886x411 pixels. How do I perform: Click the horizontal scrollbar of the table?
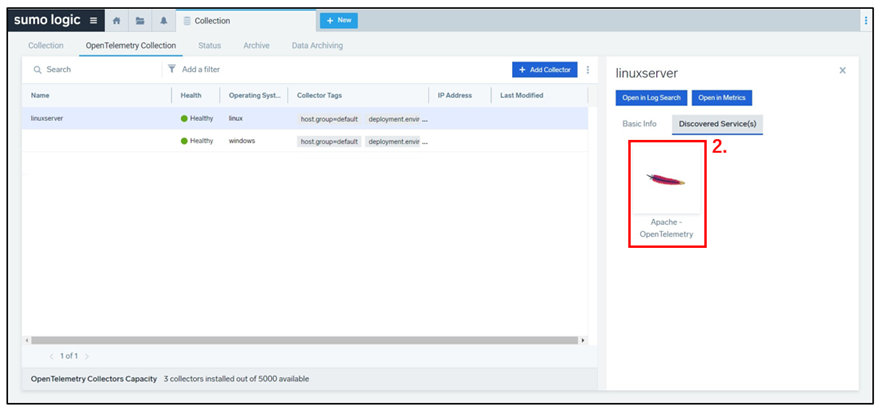point(305,341)
